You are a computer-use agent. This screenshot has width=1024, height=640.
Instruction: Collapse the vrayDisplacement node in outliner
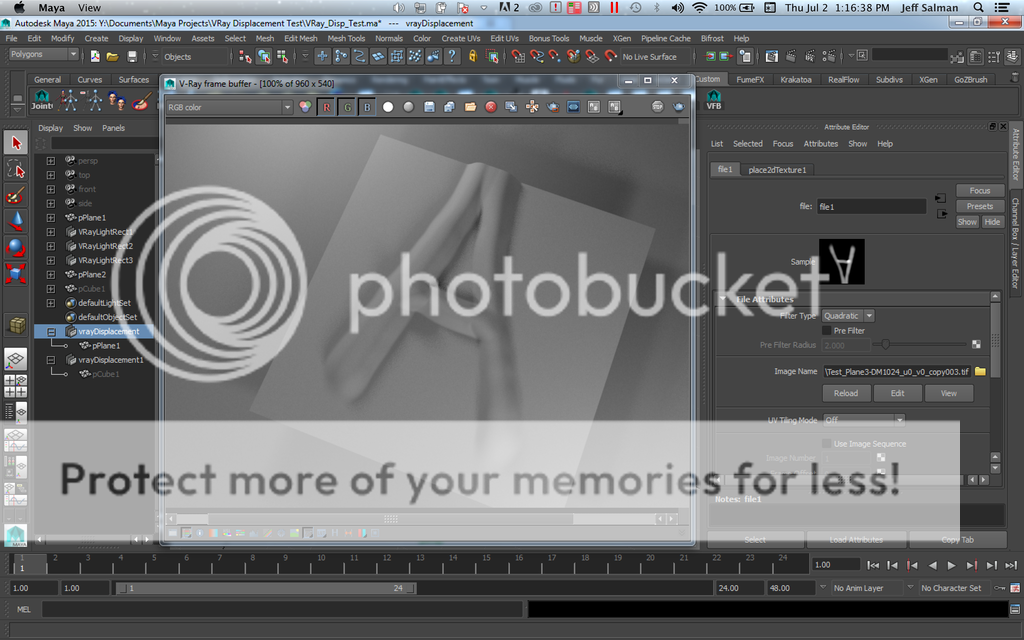(51, 331)
